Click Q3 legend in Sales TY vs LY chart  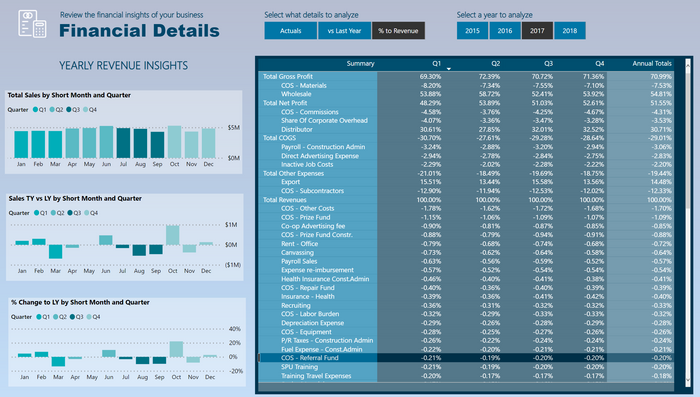(74, 213)
